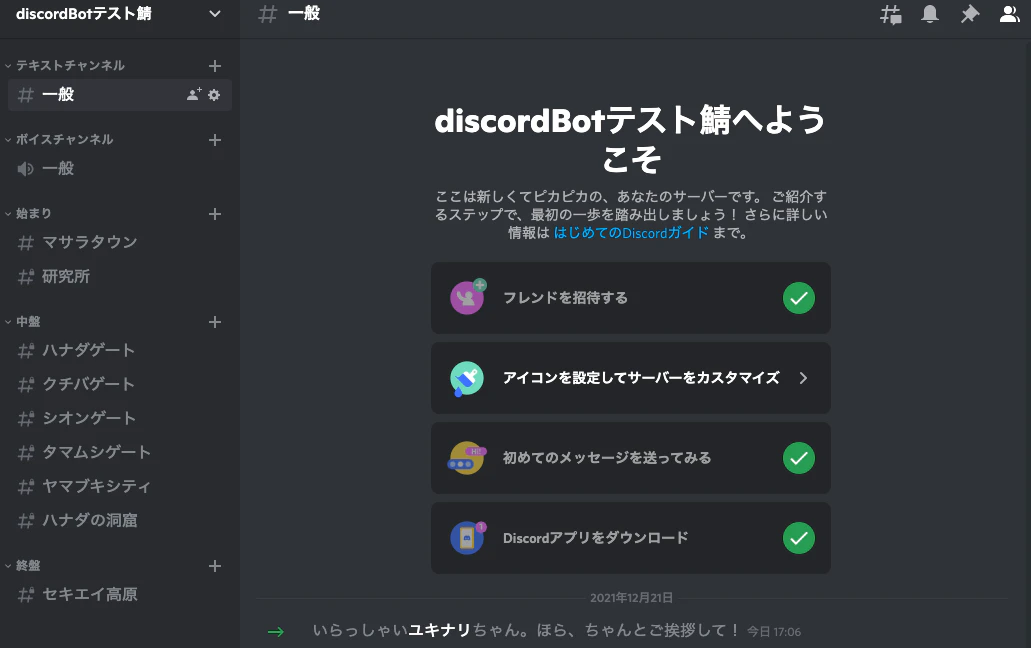Open はじめてのDiscordガイド link

[x=631, y=233]
